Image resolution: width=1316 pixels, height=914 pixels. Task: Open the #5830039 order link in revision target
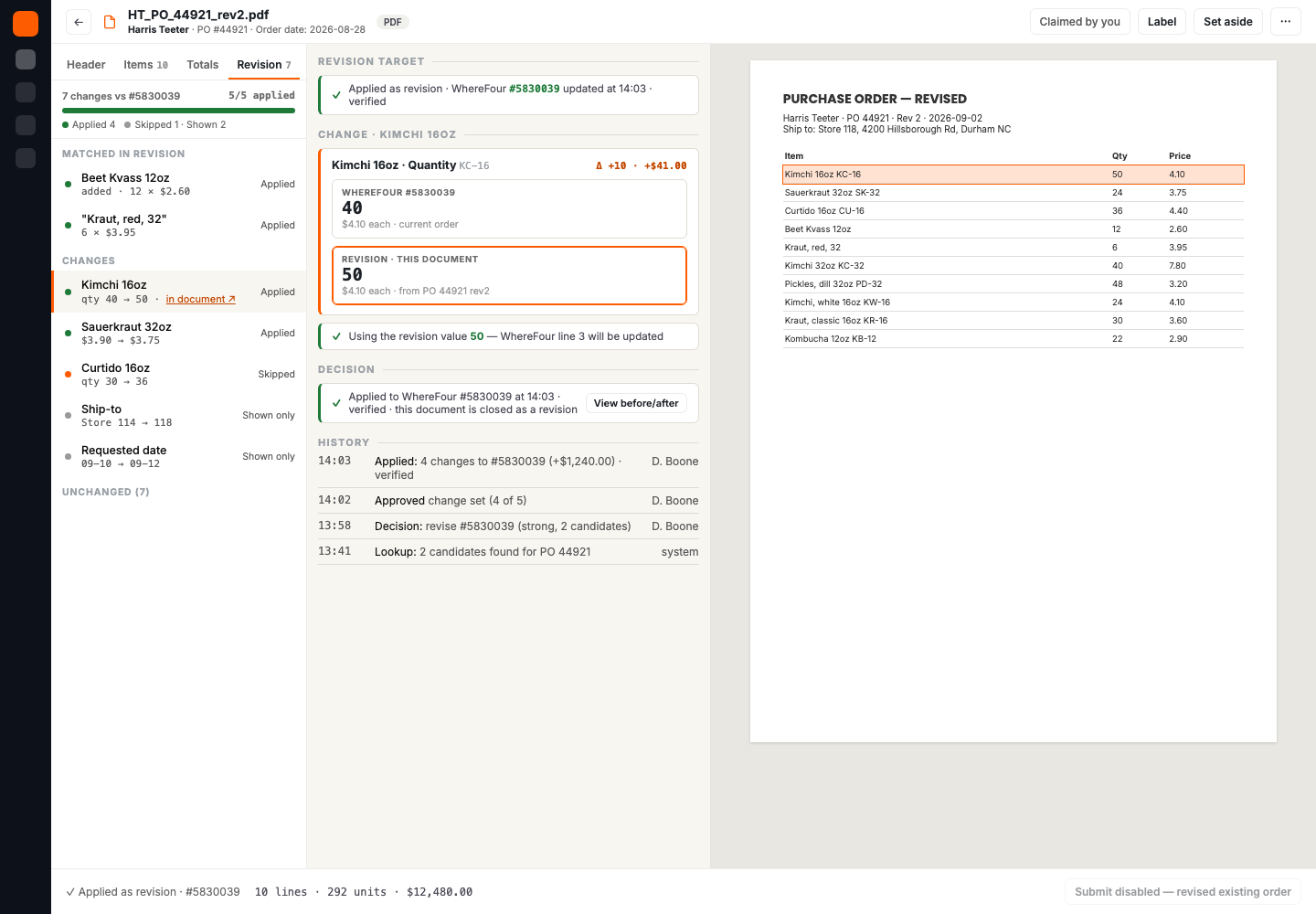tap(534, 89)
